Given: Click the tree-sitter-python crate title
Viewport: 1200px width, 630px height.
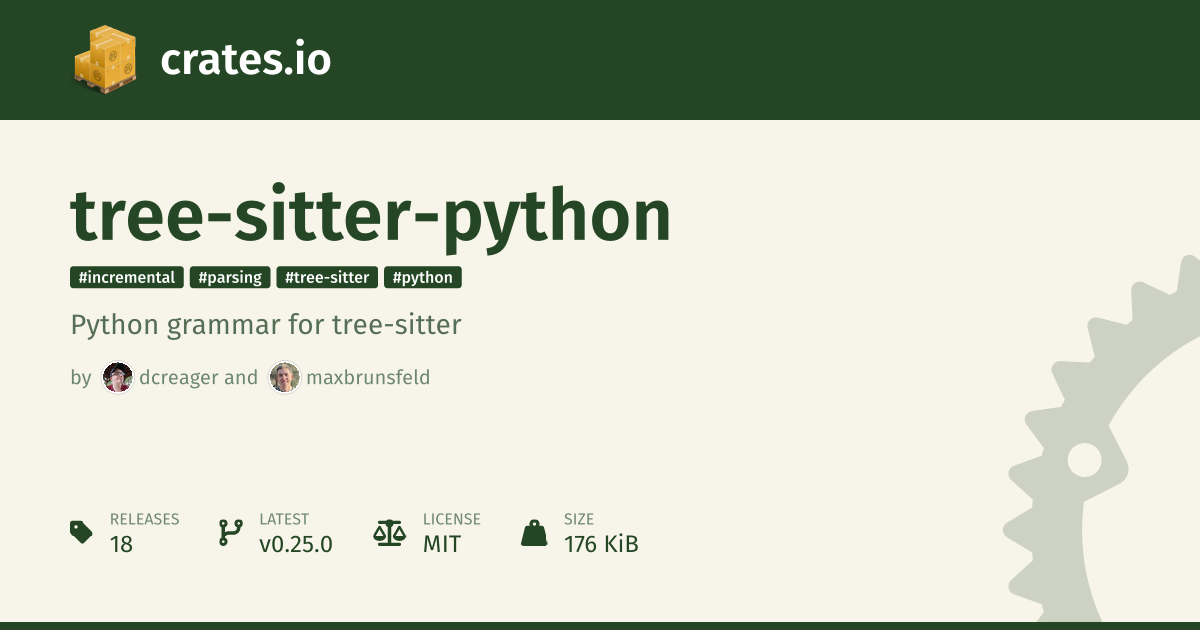Looking at the screenshot, I should [x=370, y=215].
